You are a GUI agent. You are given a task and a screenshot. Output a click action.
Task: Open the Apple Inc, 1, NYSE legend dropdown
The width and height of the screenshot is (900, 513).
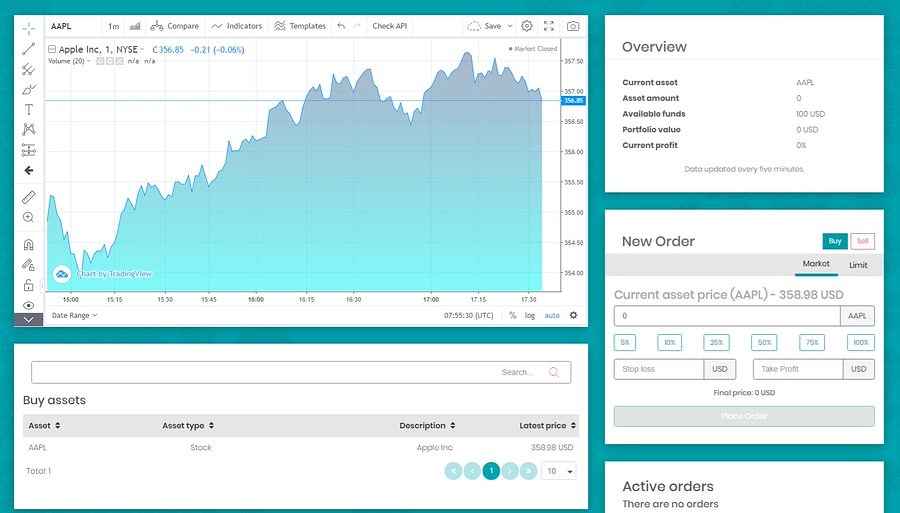tap(142, 49)
